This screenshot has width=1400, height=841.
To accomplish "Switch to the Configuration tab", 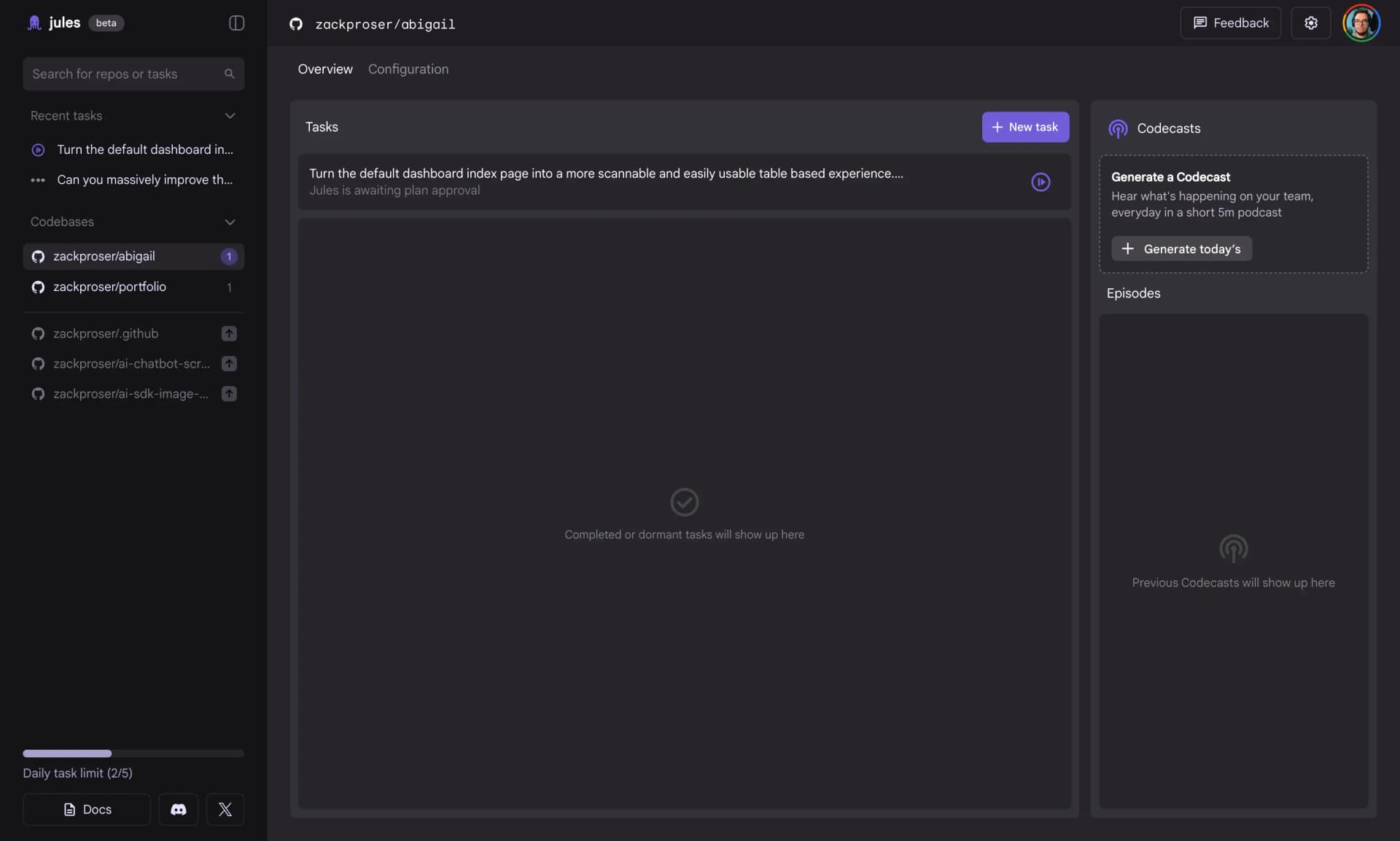I will [x=408, y=69].
